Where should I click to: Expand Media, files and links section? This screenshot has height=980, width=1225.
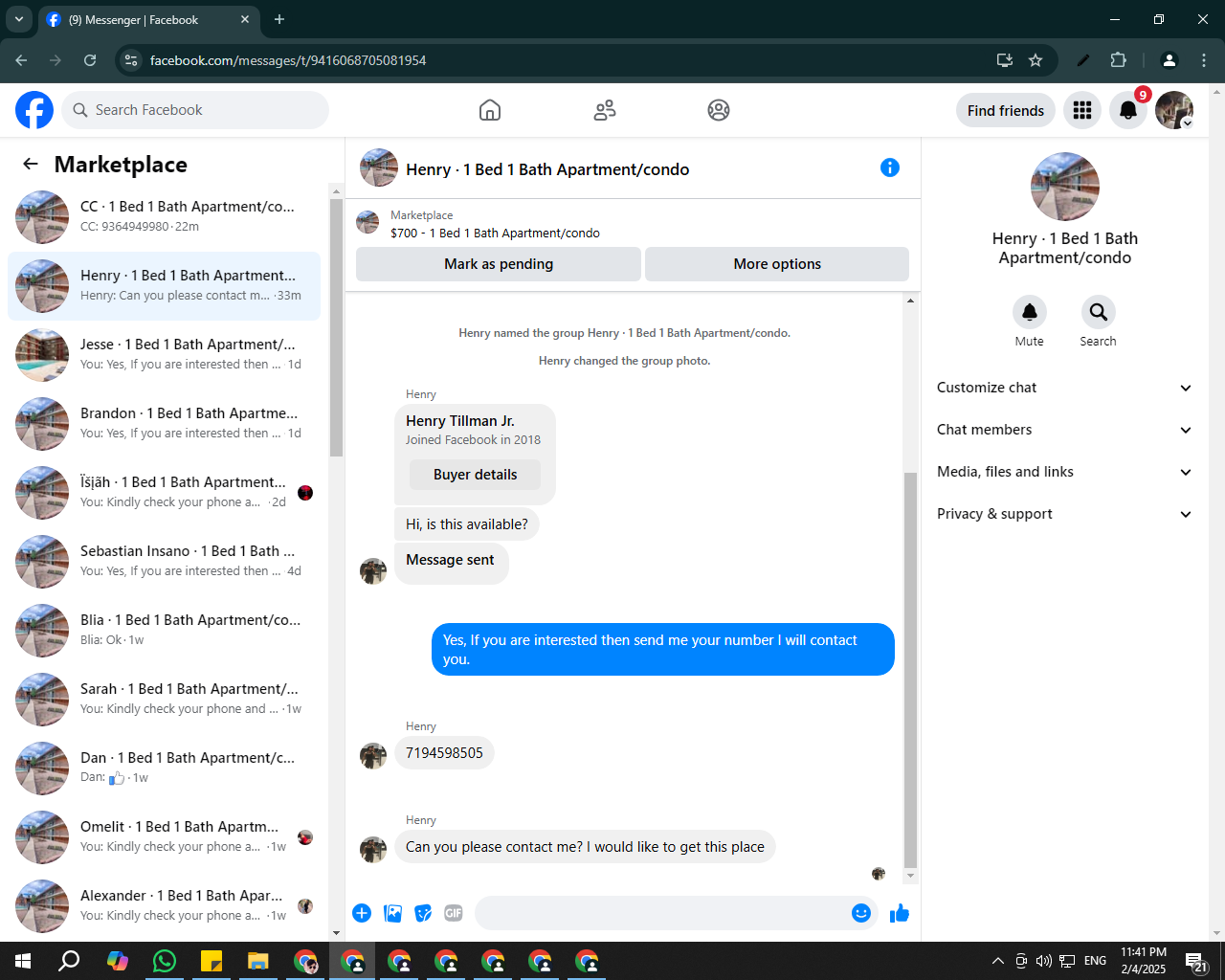click(1064, 472)
